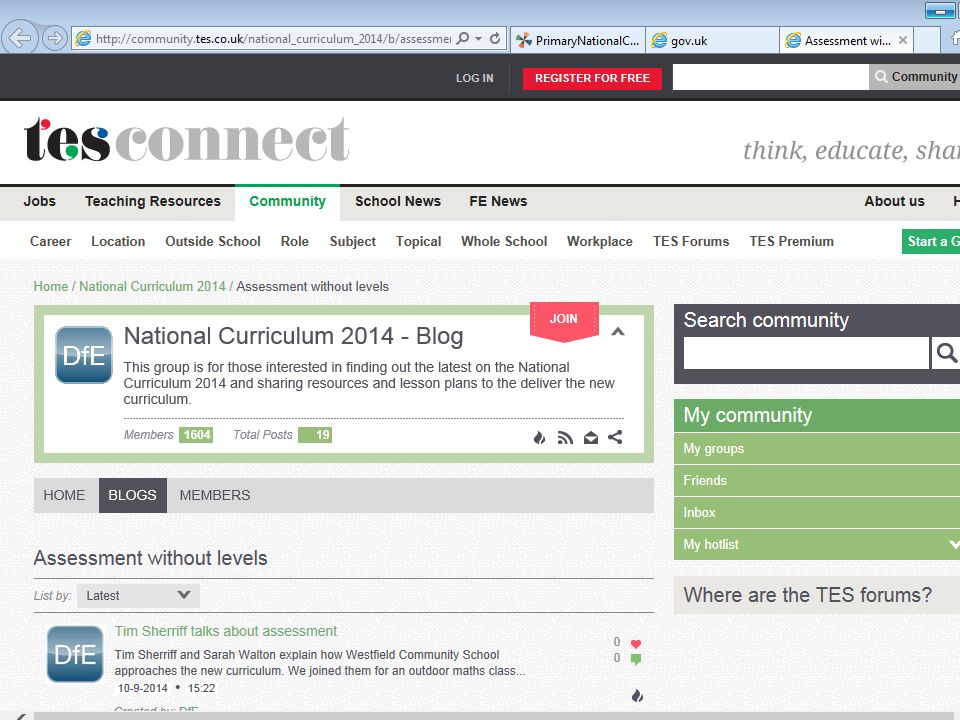Click the DfE avatar on blog post
Screen dimensions: 960x720
tap(75, 654)
